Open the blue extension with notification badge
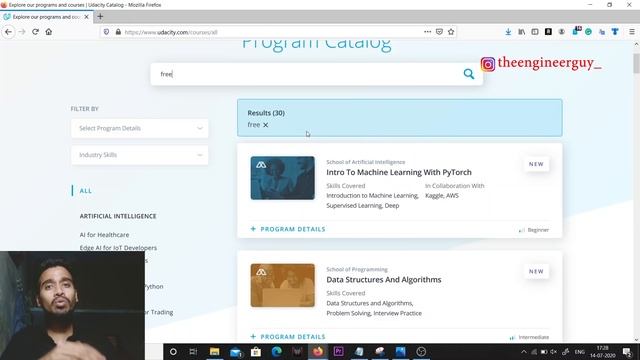 (x=576, y=31)
